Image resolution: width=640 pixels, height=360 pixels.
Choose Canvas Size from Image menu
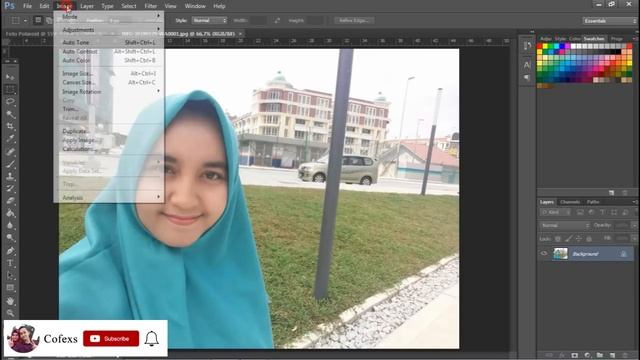(110, 82)
